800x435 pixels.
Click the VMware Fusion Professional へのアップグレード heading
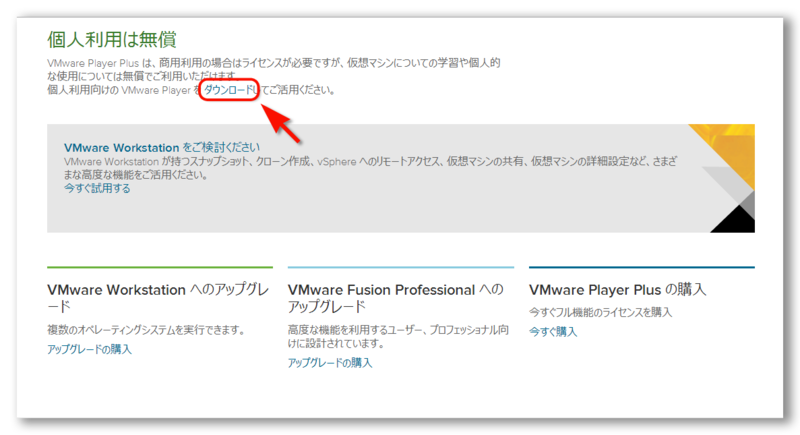(x=396, y=298)
